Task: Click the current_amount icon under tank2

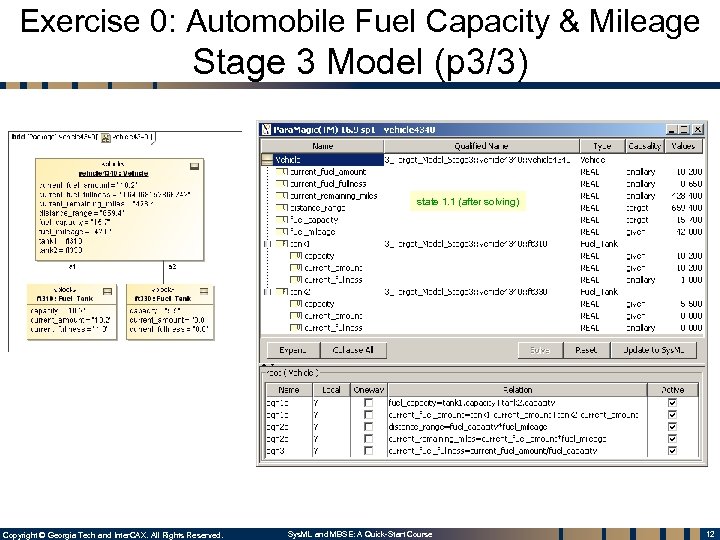Action: (296, 316)
